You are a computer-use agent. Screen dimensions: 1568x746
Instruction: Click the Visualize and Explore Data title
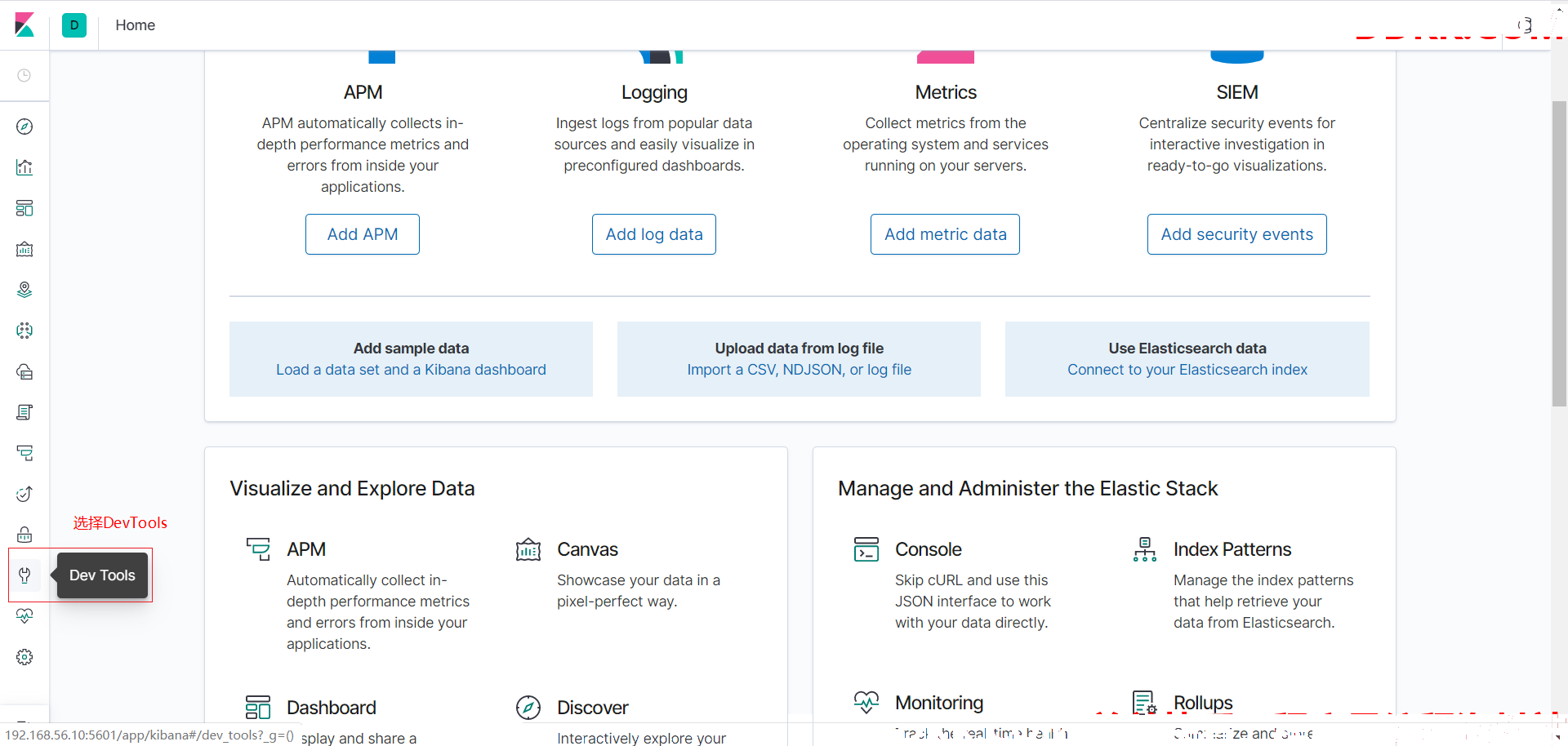coord(352,488)
